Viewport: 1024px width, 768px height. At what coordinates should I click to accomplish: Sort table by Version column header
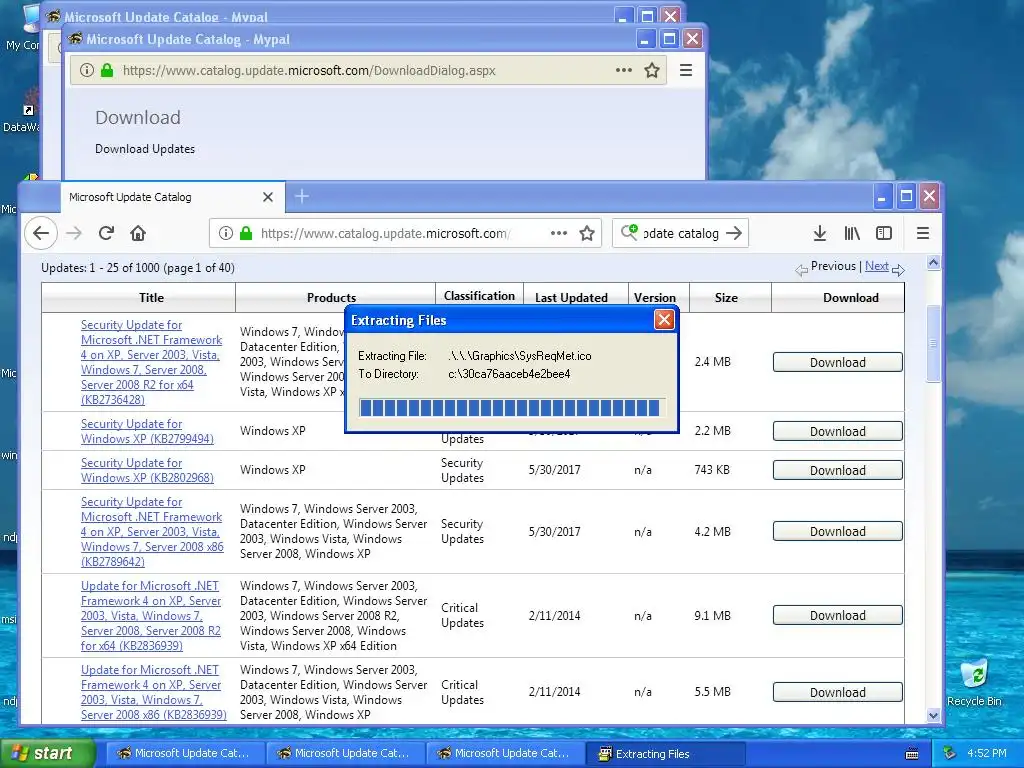pos(655,297)
